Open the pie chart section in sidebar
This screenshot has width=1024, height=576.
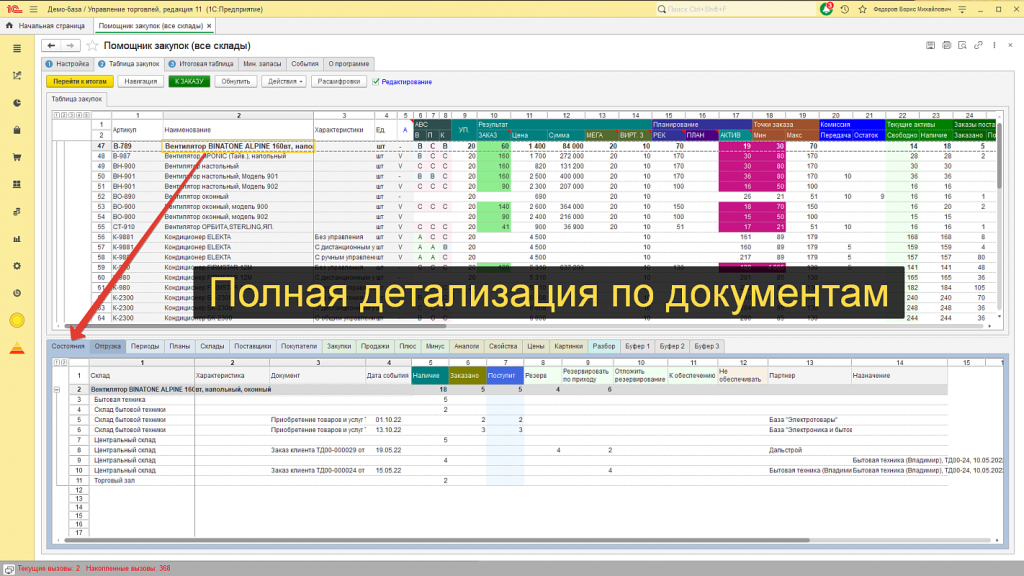(x=17, y=103)
